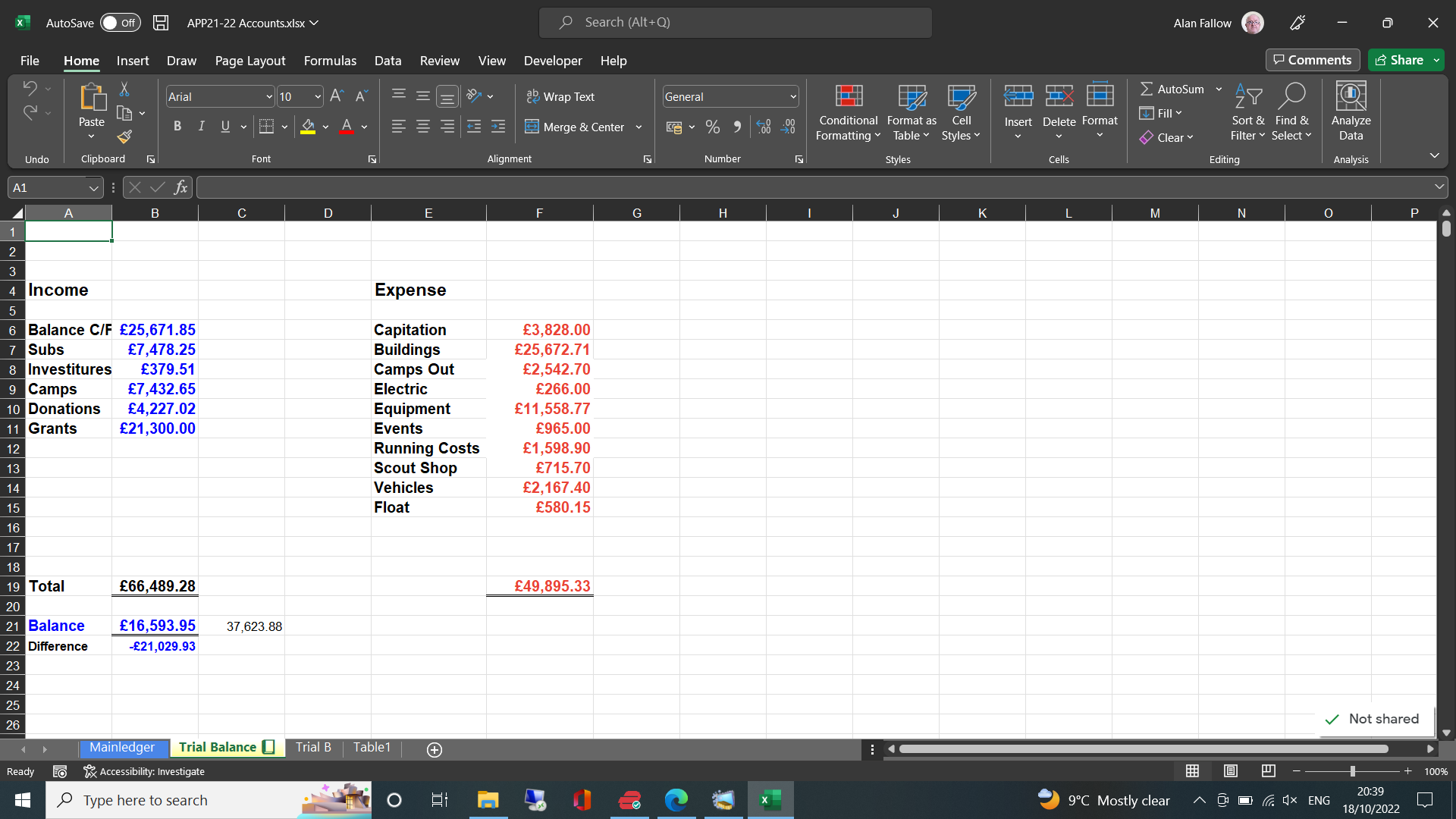Click the zoom slider handle
1456x819 pixels.
tap(1352, 771)
